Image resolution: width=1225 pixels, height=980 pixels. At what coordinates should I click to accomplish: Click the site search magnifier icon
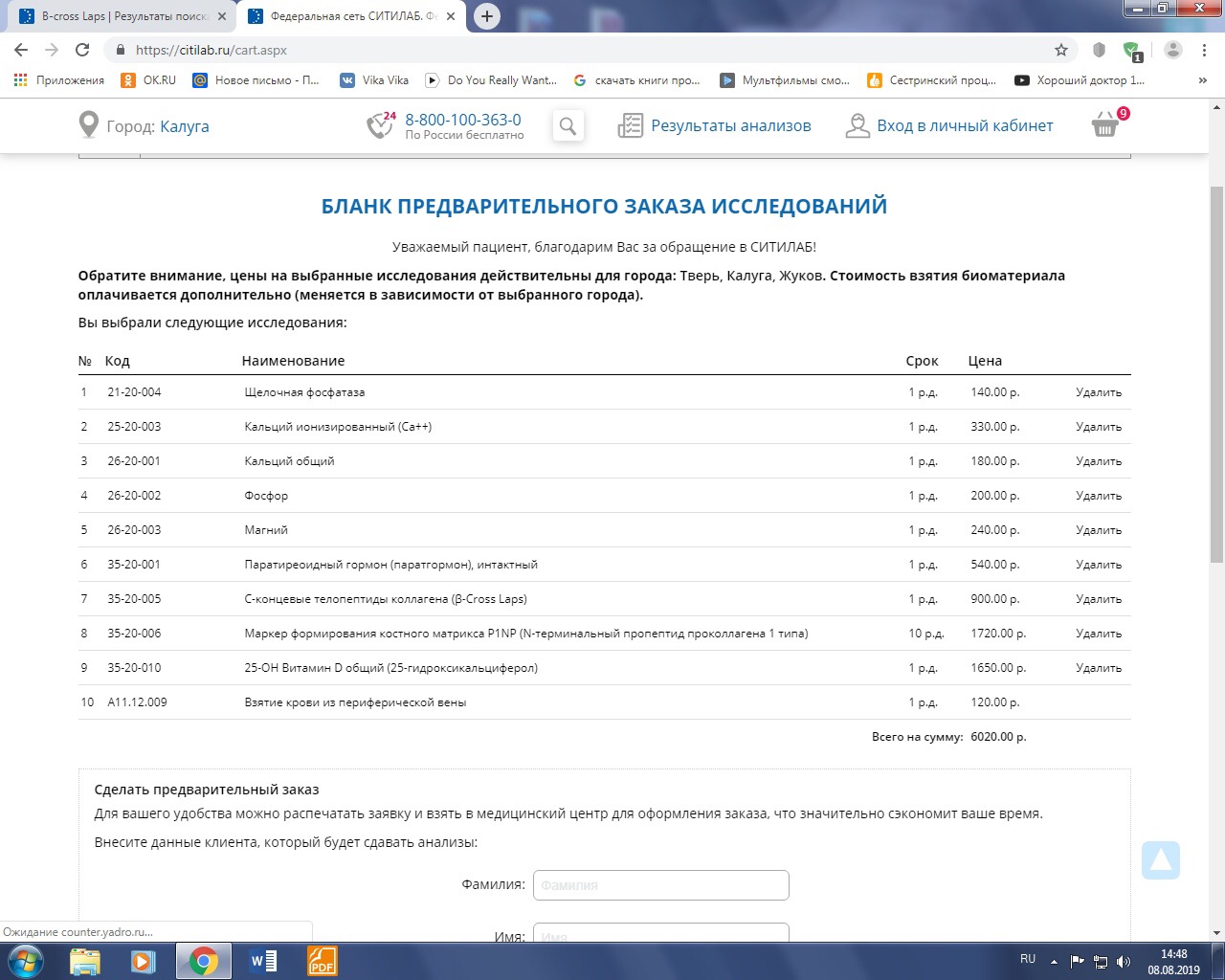point(568,125)
